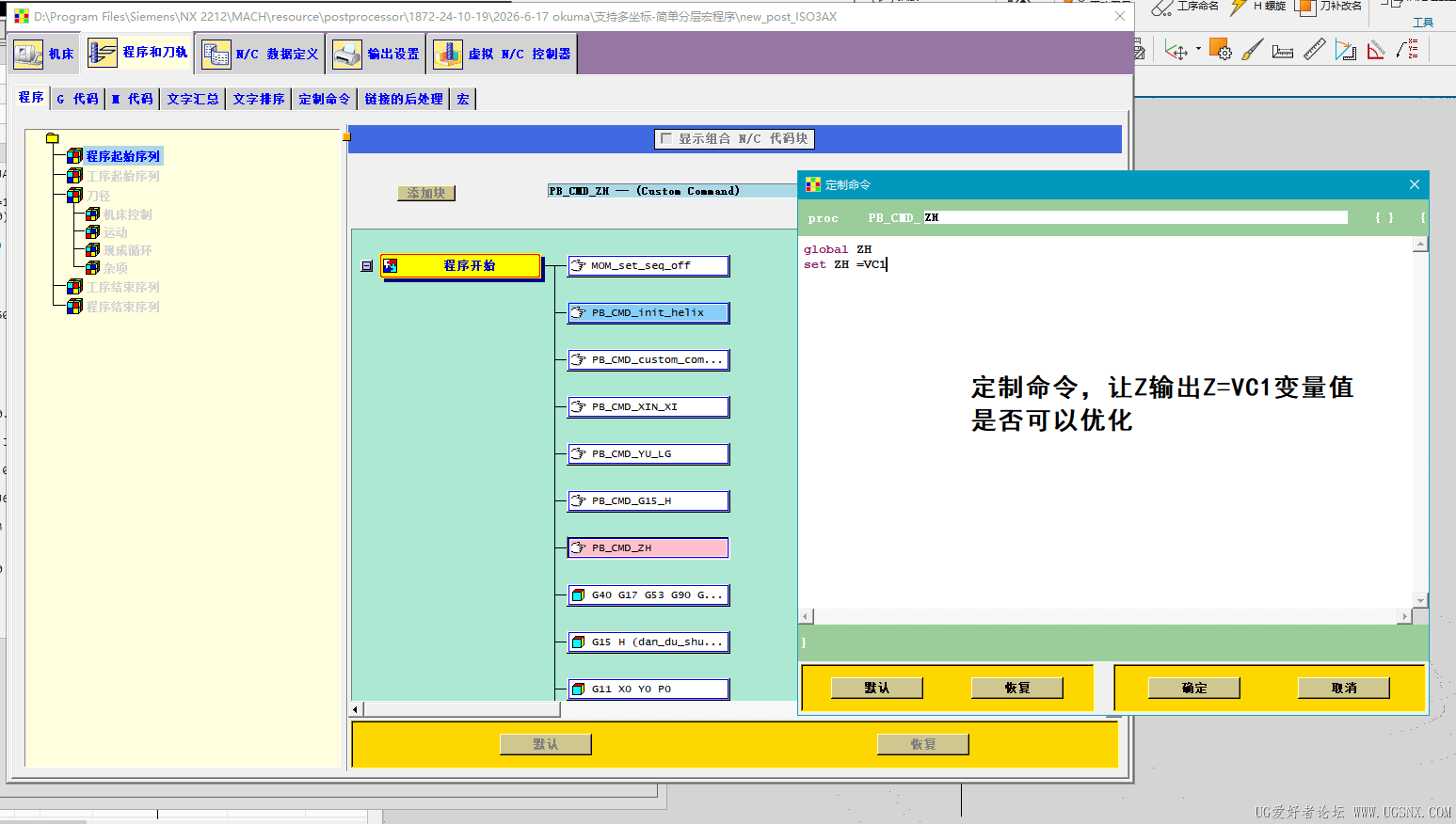Select the 程序和刀轨 program and toolpath icon
Image resolution: width=1456 pixels, height=824 pixels.
[x=103, y=53]
